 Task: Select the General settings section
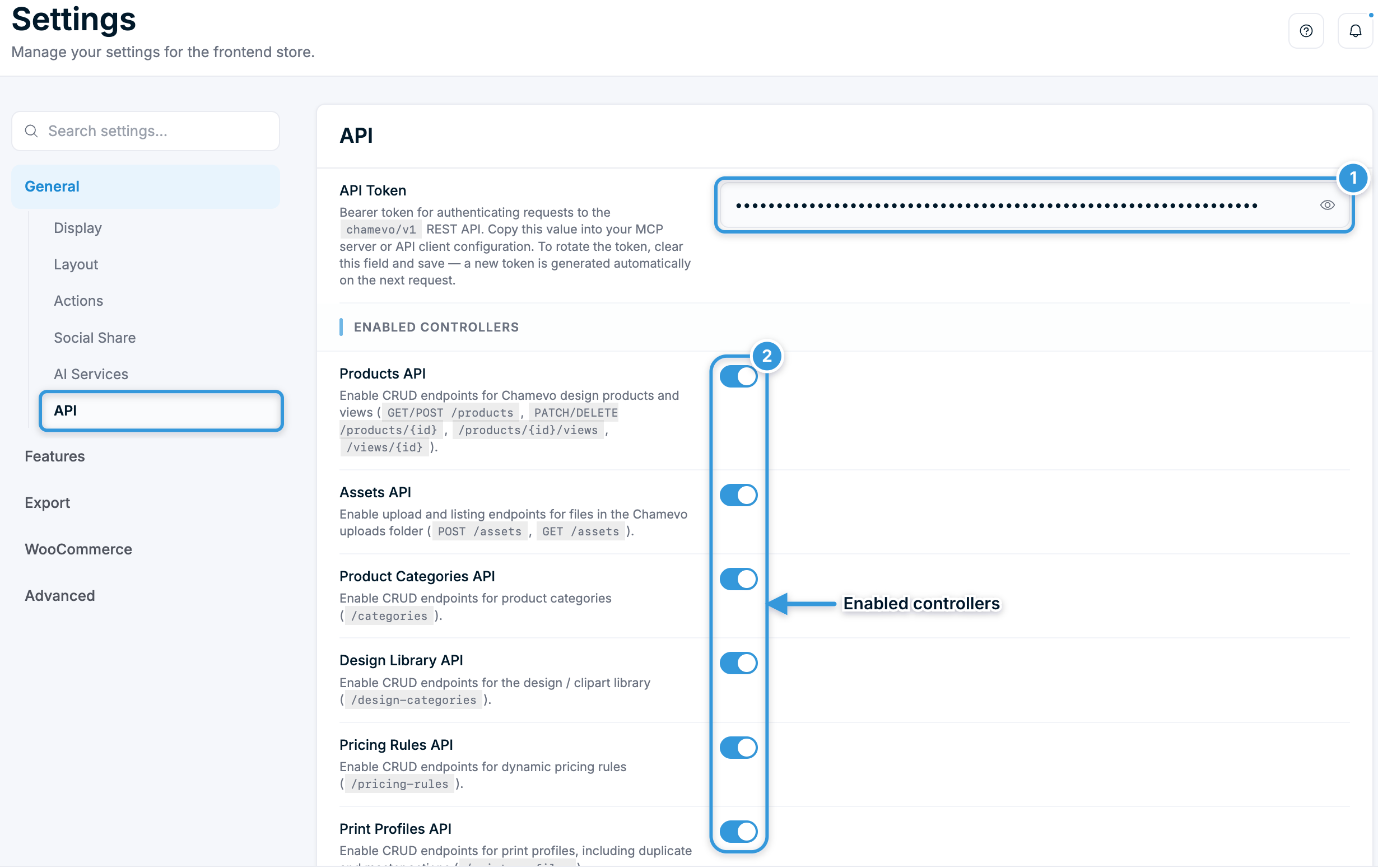[x=145, y=186]
